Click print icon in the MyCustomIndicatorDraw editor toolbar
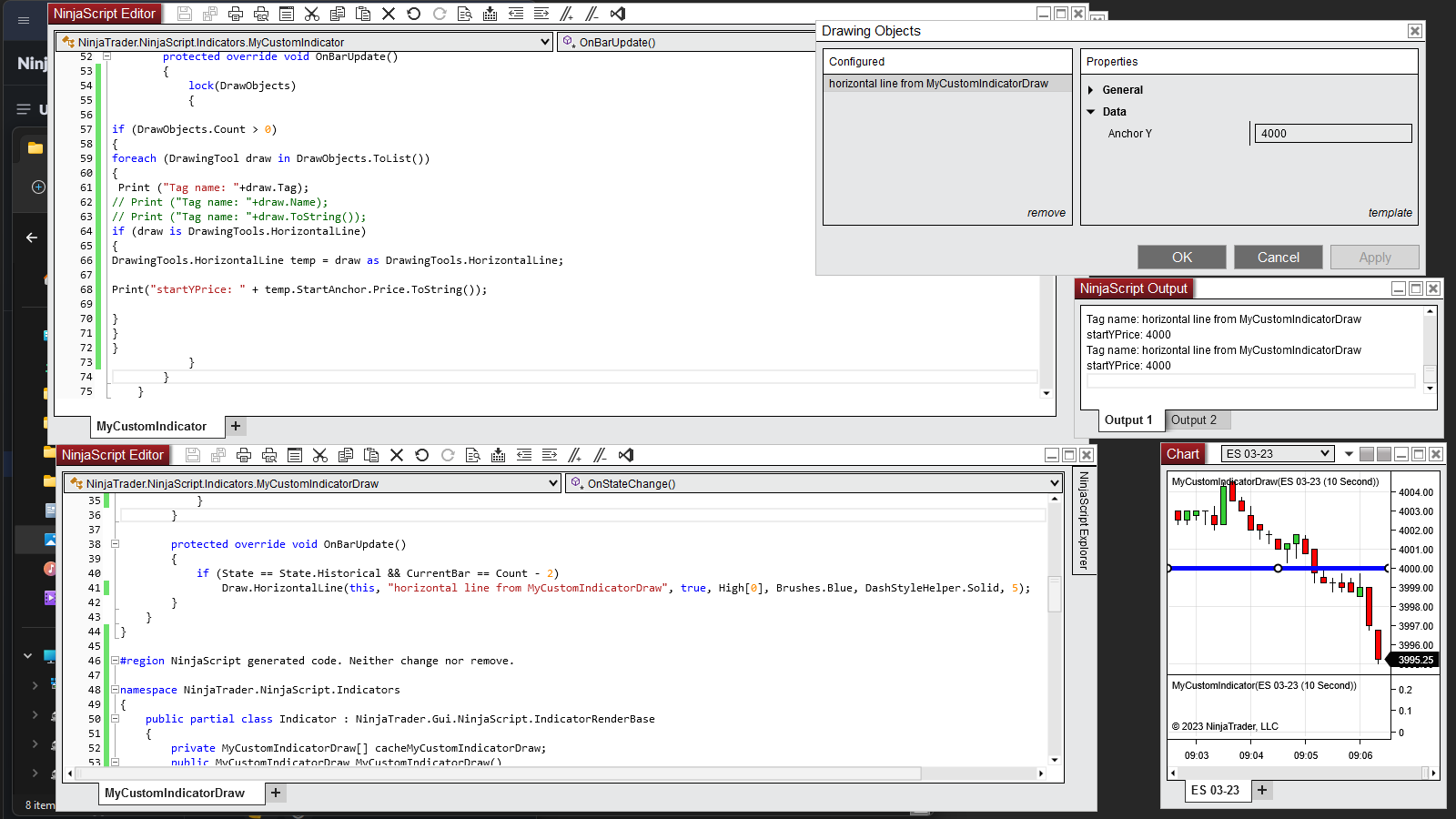The height and width of the screenshot is (819, 1456). point(243,455)
